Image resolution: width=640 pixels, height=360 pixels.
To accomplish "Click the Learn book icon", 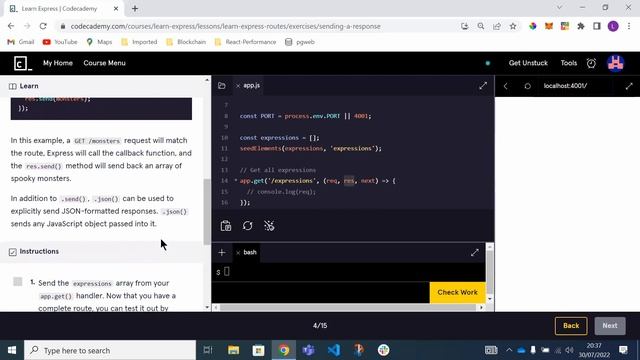I will tap(13, 86).
